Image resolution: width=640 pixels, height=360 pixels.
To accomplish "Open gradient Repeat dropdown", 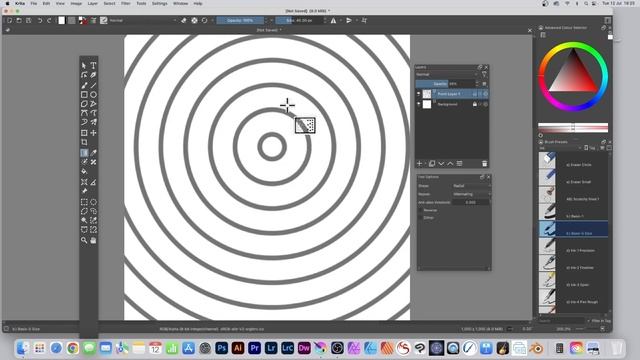I will [x=471, y=194].
